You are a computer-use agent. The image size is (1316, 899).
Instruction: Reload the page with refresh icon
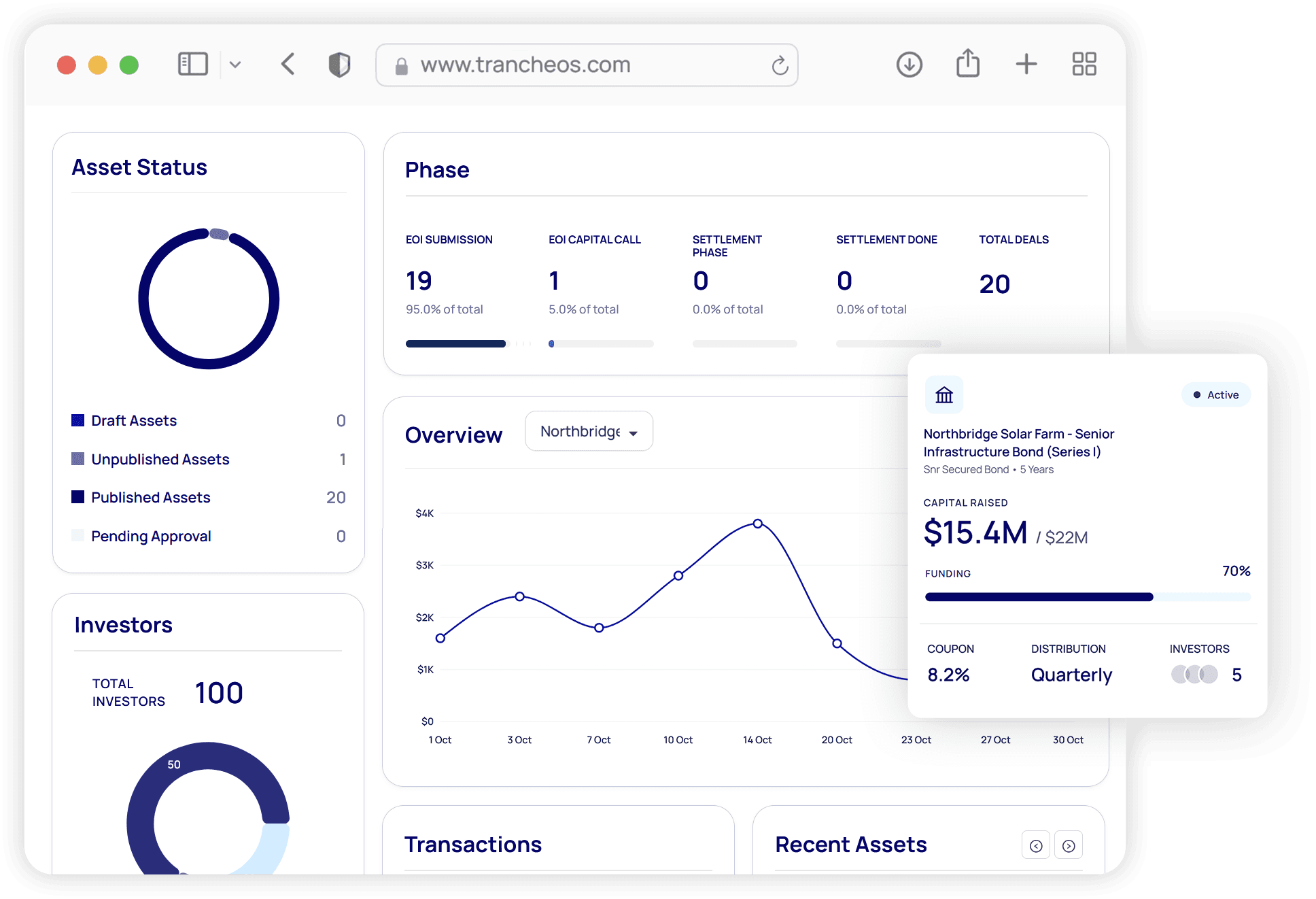point(780,65)
